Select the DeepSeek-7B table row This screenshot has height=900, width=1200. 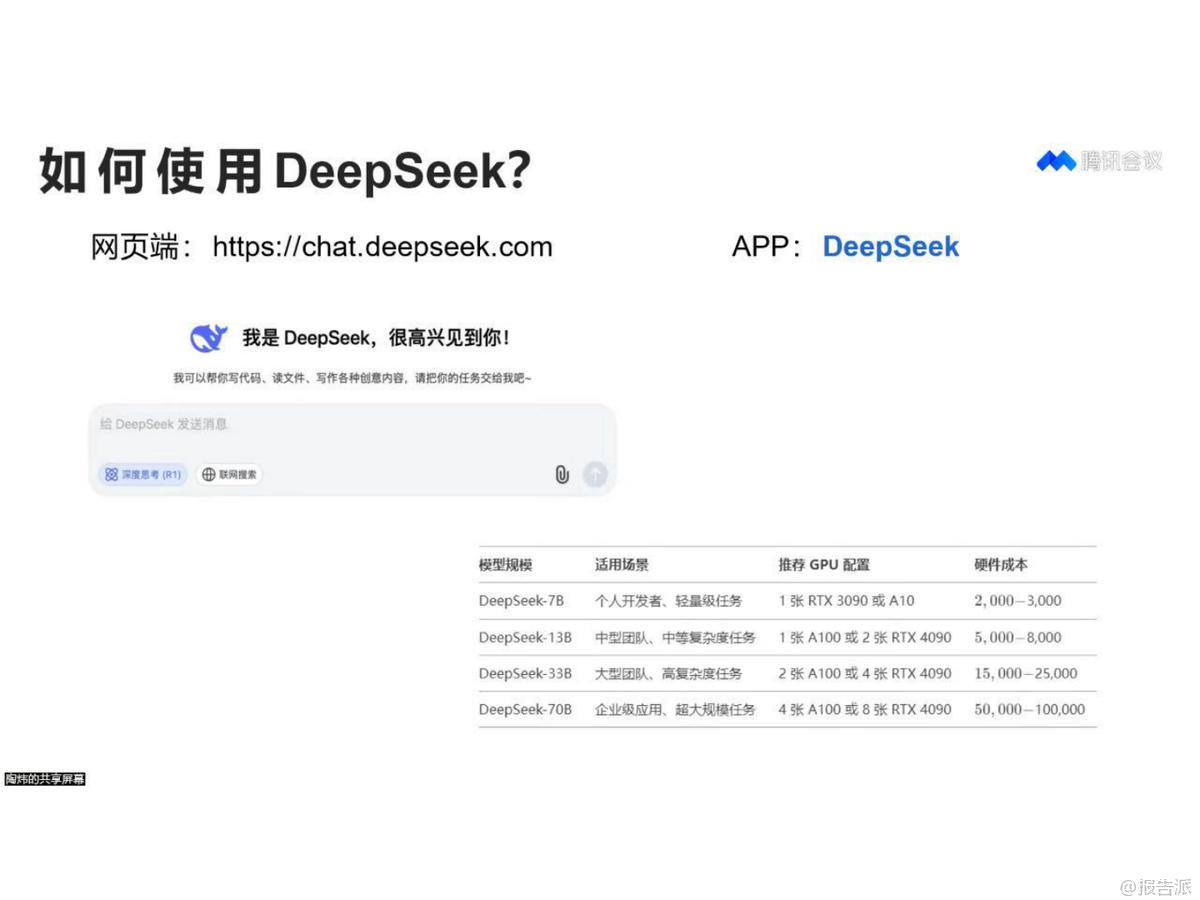click(786, 601)
